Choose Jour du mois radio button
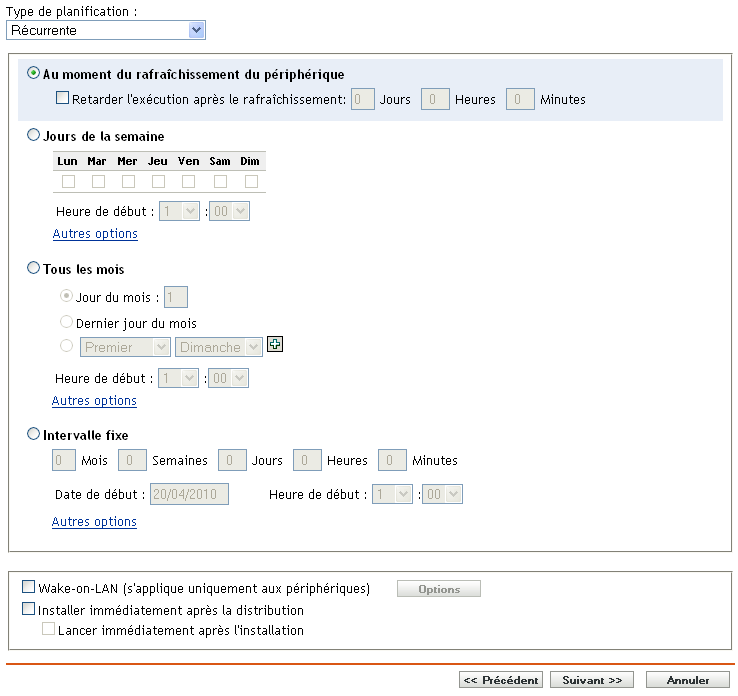 click(66, 296)
